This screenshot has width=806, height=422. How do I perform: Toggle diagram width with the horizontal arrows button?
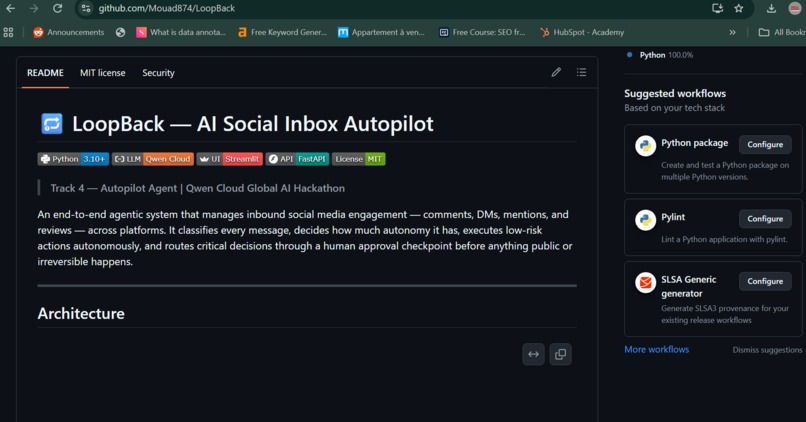pyautogui.click(x=534, y=354)
